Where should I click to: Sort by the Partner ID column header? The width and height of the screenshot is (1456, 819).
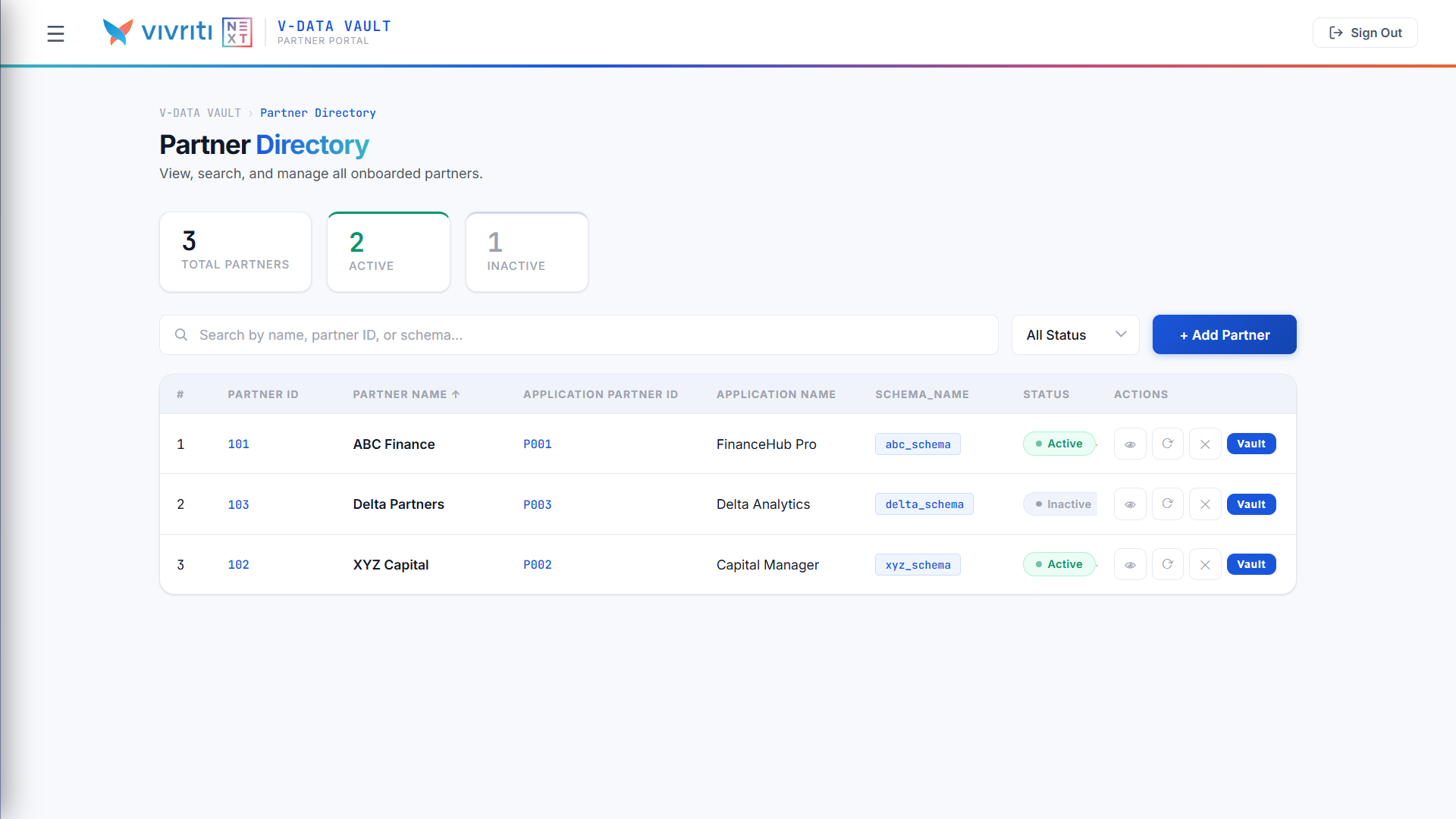[x=263, y=394]
